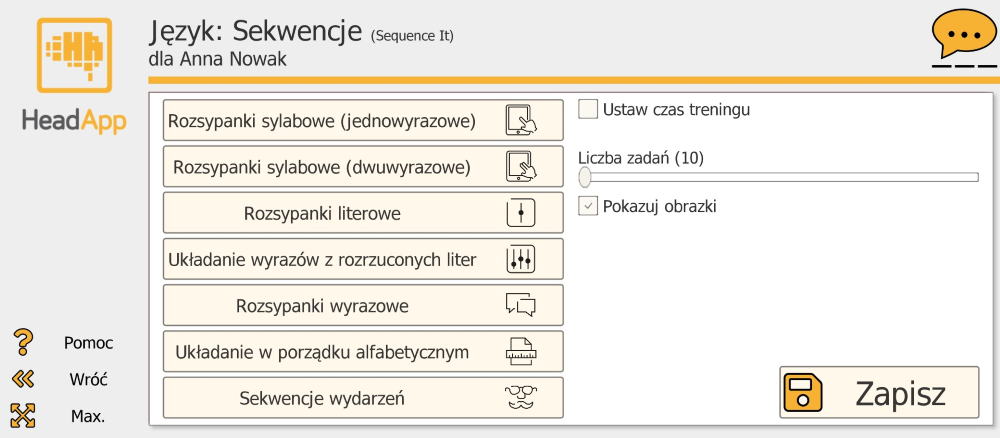Click slider icon in Rozsypanki literowe
The image size is (1000, 438).
point(520,212)
